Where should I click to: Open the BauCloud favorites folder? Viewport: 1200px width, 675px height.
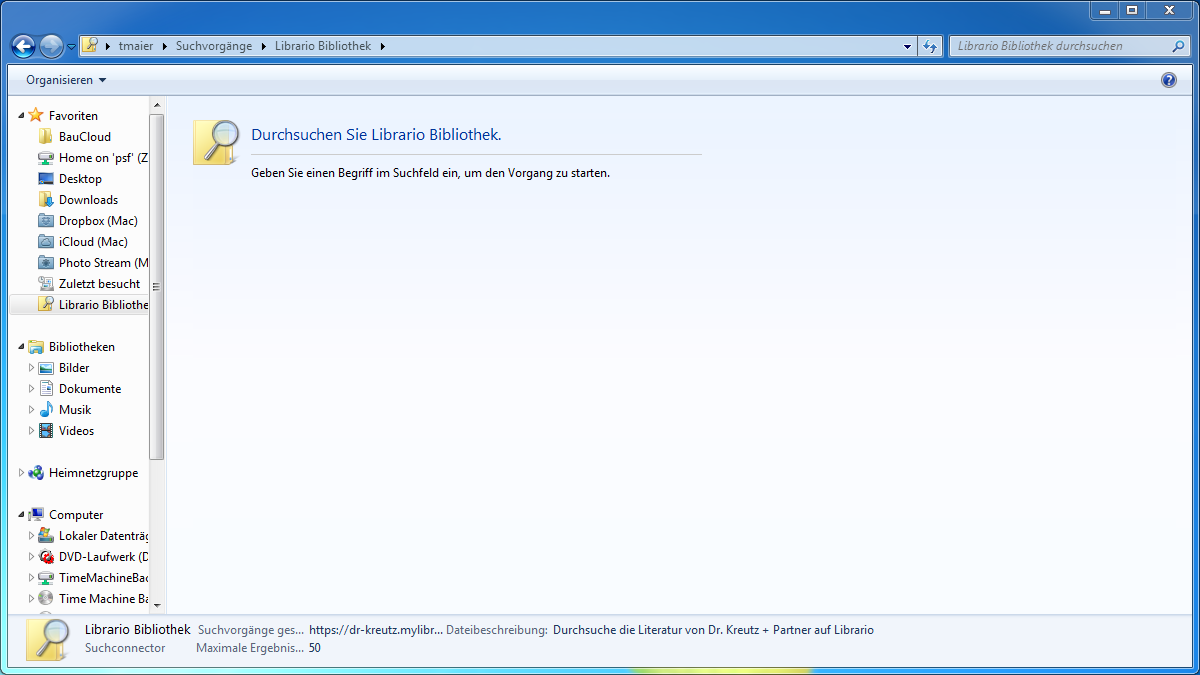[84, 137]
